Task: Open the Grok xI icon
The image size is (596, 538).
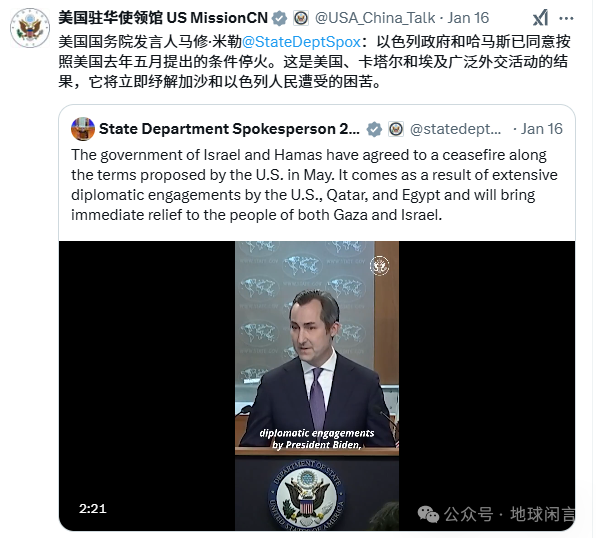Action: point(541,18)
